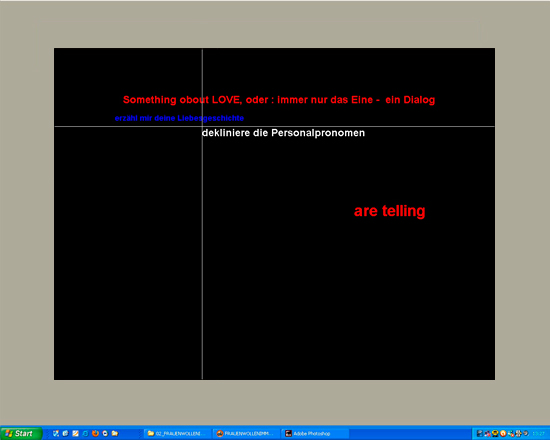Click the system tray clock
Image resolution: width=550 pixels, height=440 pixels.
click(x=538, y=434)
